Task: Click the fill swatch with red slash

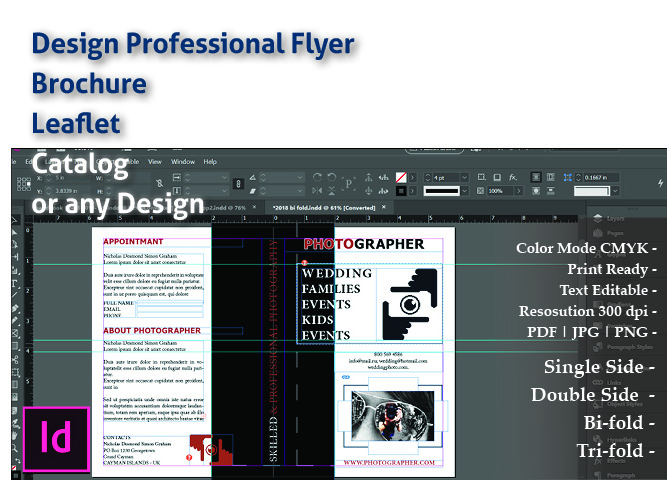Action: click(x=401, y=177)
